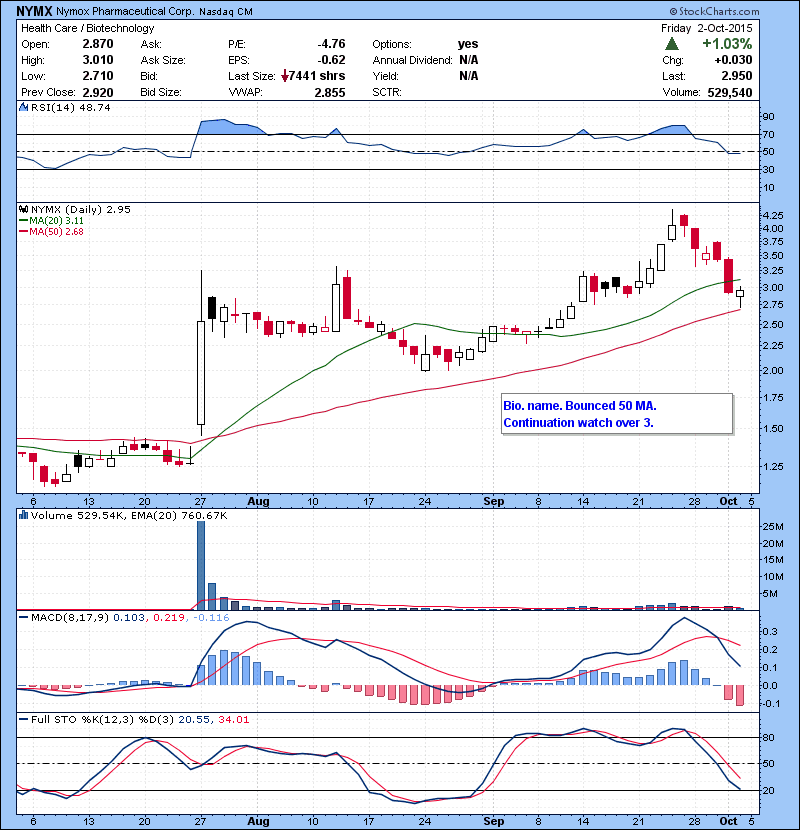Click the stochastic axis label 80
800x830 pixels.
pyautogui.click(x=769, y=737)
